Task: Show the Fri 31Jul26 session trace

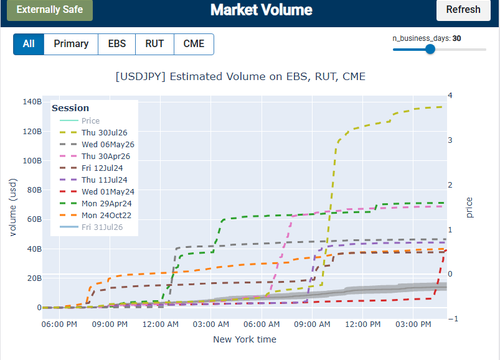Action: (91, 227)
